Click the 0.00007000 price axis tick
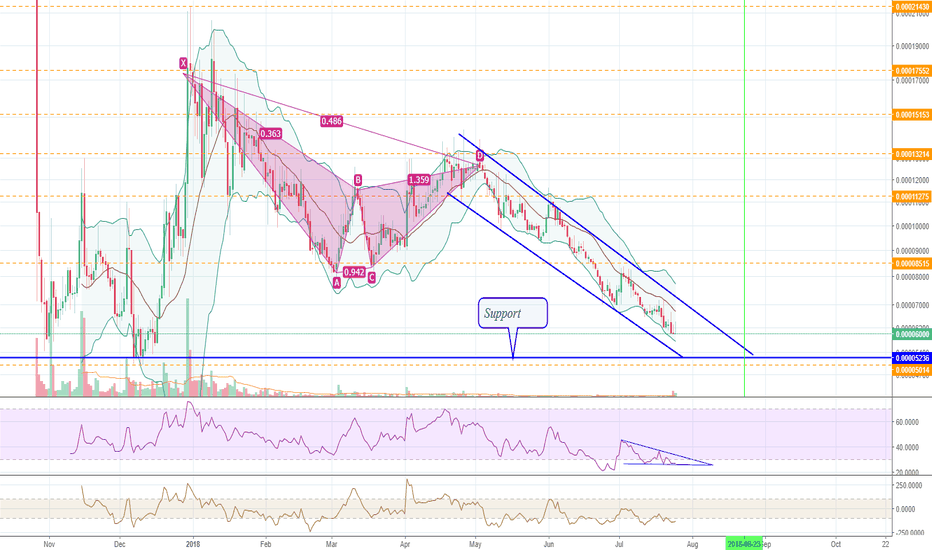Viewport: 932px width, 550px height. [x=912, y=305]
